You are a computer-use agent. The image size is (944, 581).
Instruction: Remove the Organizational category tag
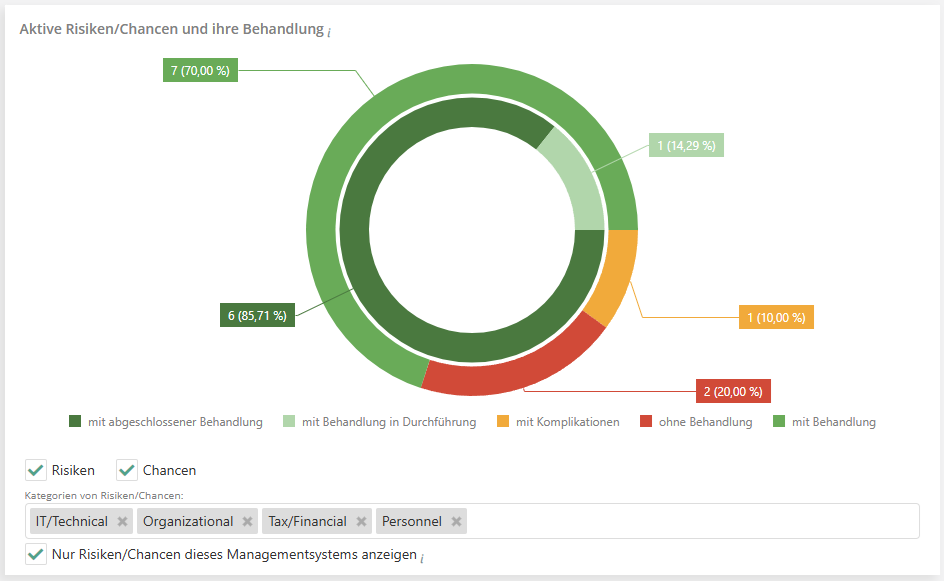(248, 521)
